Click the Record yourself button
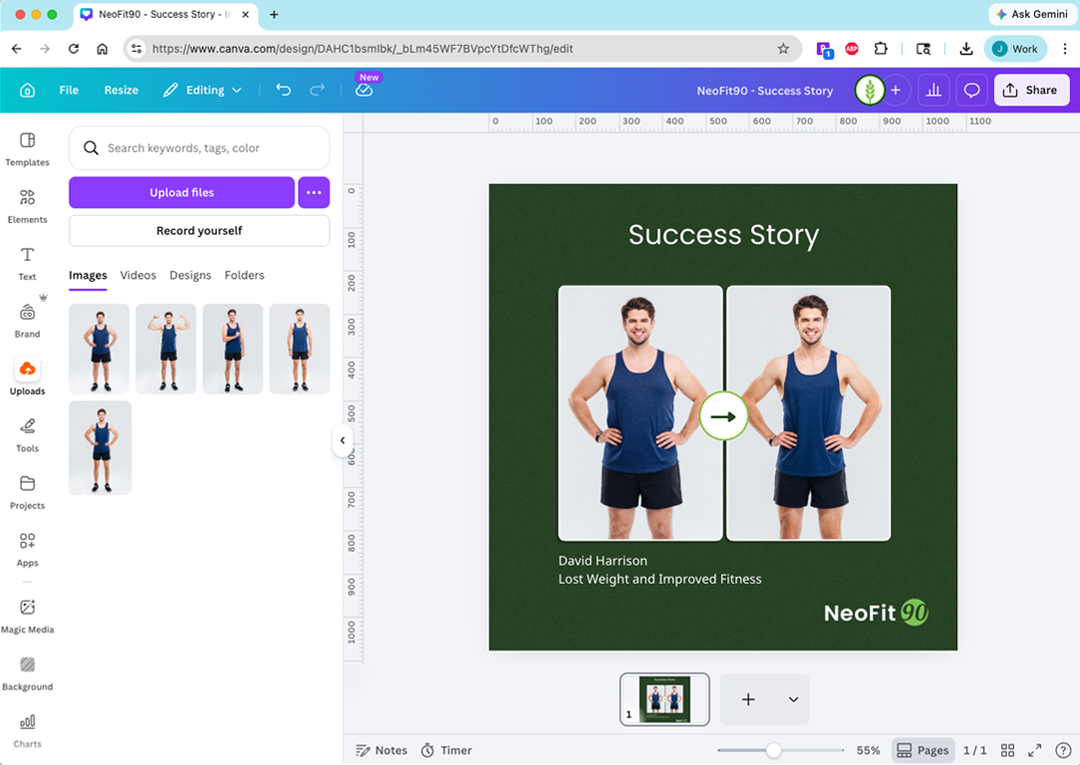Viewport: 1080px width, 765px height. [x=199, y=231]
